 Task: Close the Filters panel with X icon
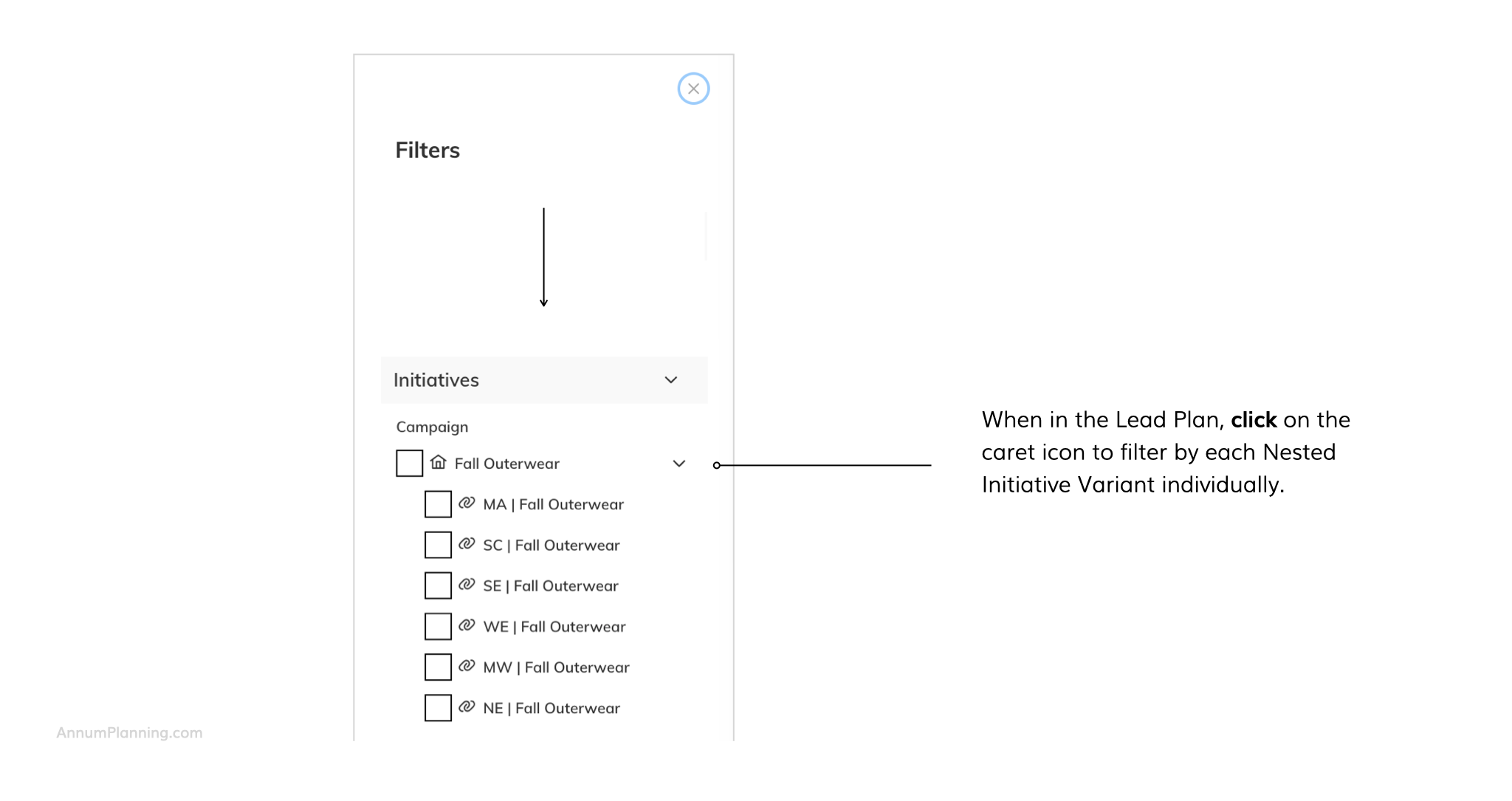(693, 89)
